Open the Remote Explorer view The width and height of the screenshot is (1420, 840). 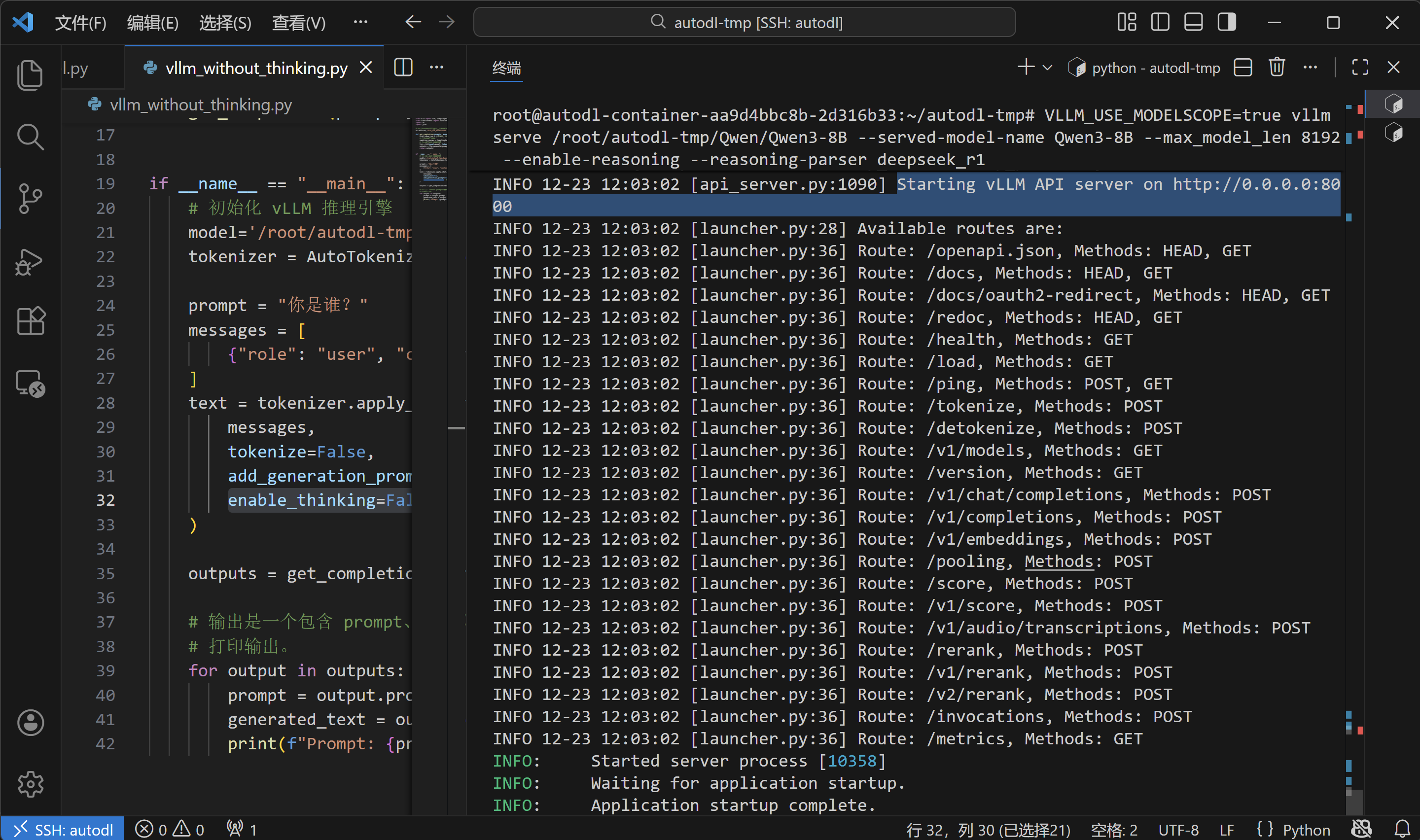(x=30, y=384)
